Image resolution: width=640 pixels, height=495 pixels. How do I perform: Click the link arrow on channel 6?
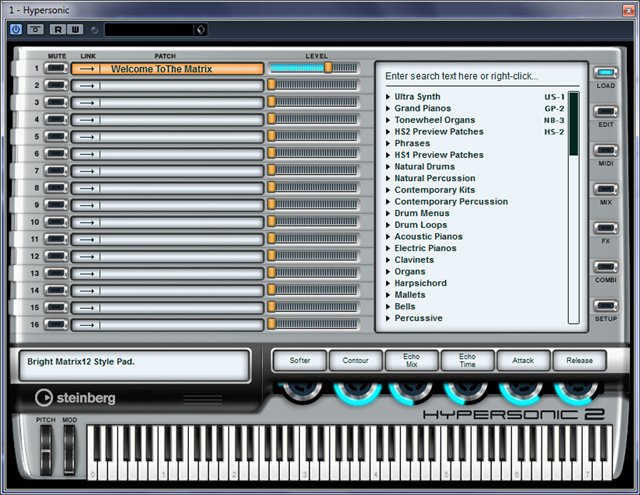click(87, 154)
